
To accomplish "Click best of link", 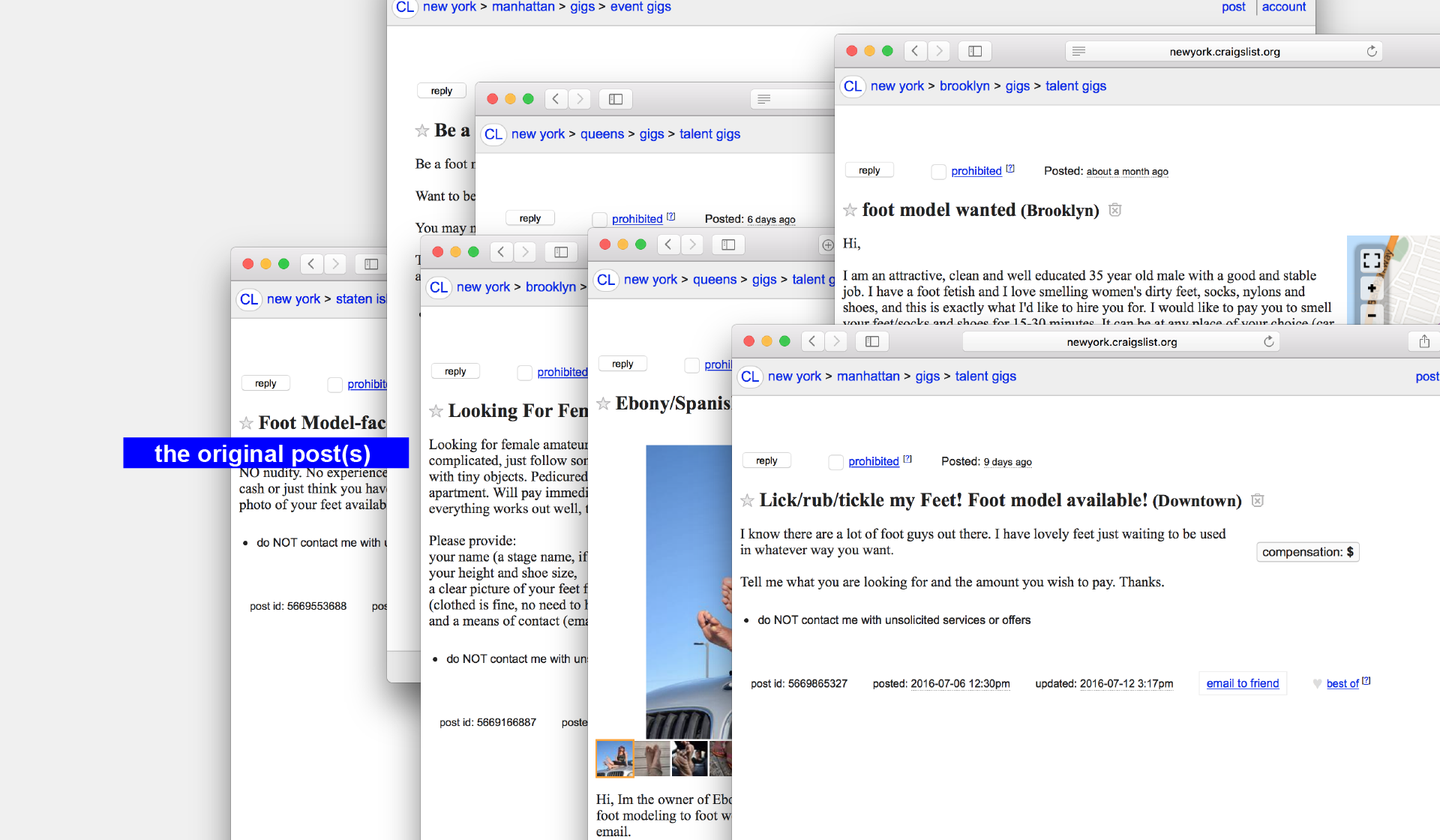I will (x=1342, y=683).
